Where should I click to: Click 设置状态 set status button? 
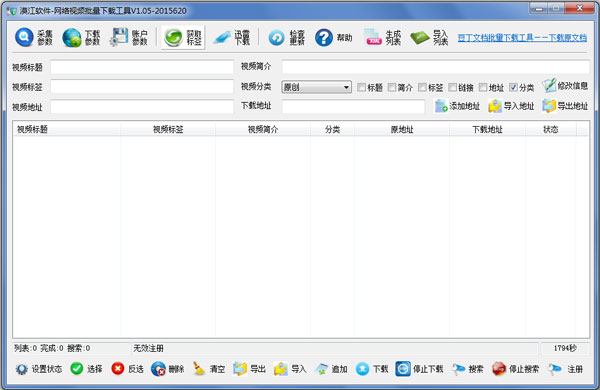(38, 369)
